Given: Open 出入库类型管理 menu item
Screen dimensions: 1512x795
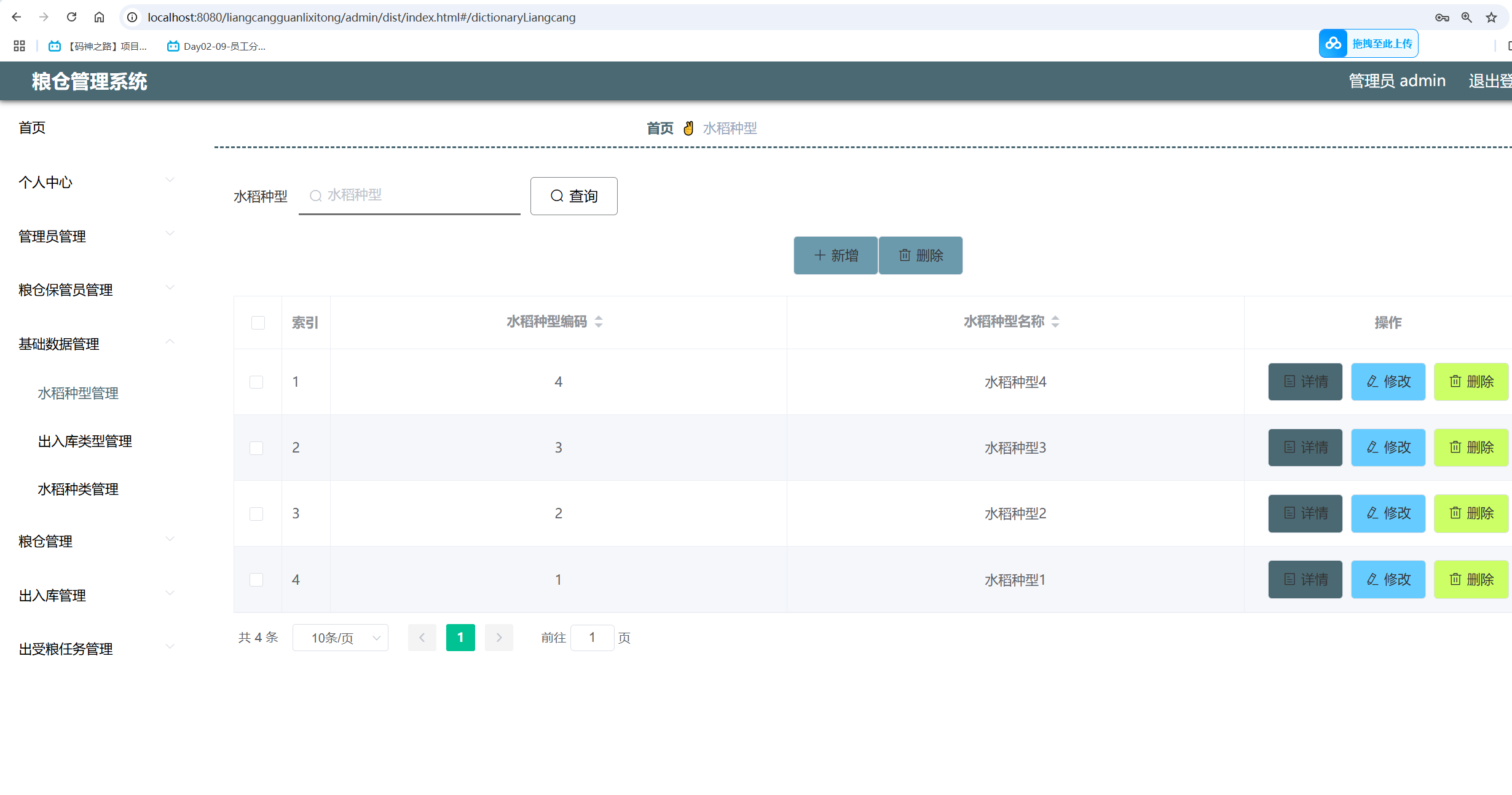Looking at the screenshot, I should pyautogui.click(x=85, y=441).
